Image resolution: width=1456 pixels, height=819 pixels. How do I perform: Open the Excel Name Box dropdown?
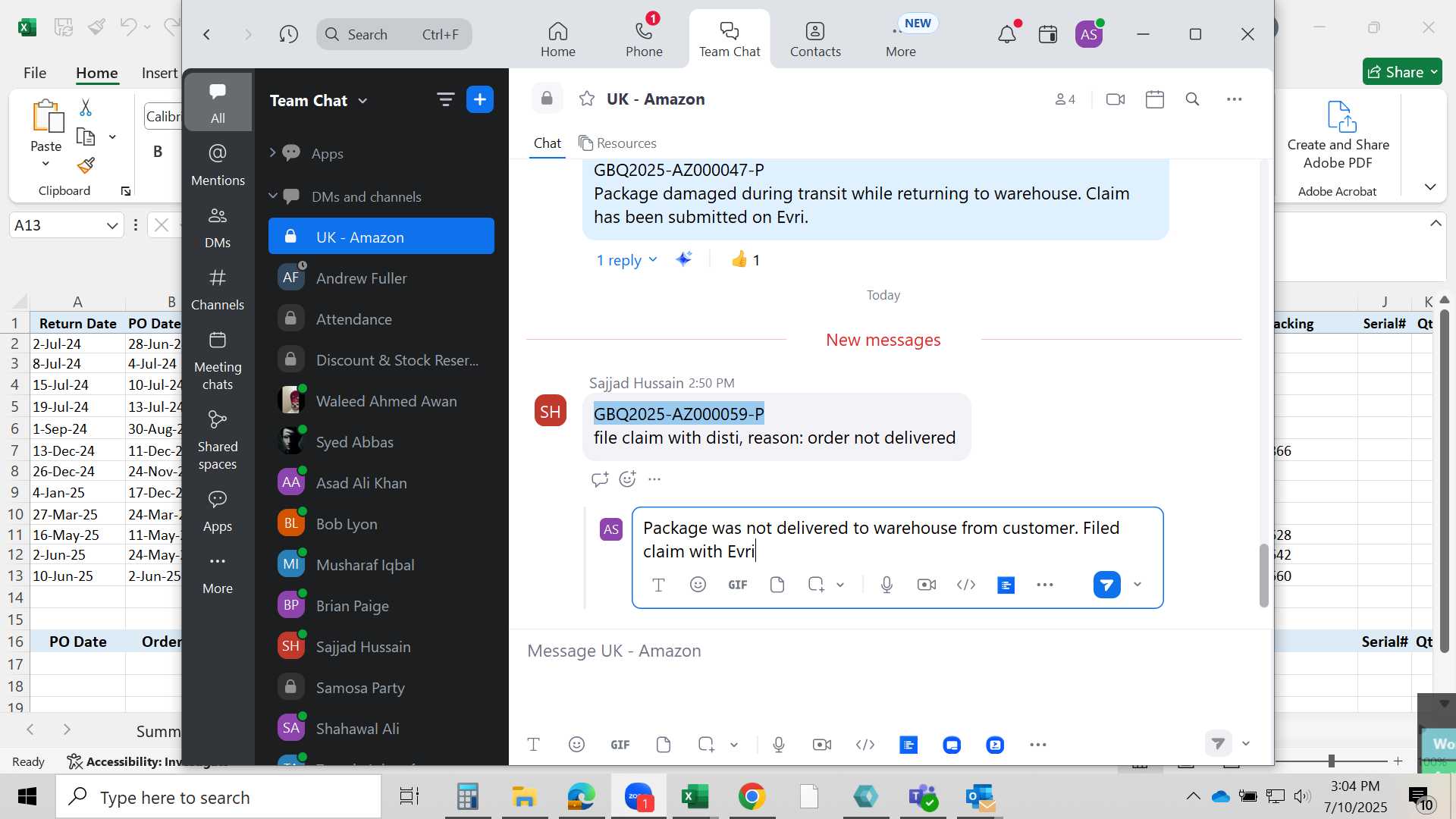112,225
